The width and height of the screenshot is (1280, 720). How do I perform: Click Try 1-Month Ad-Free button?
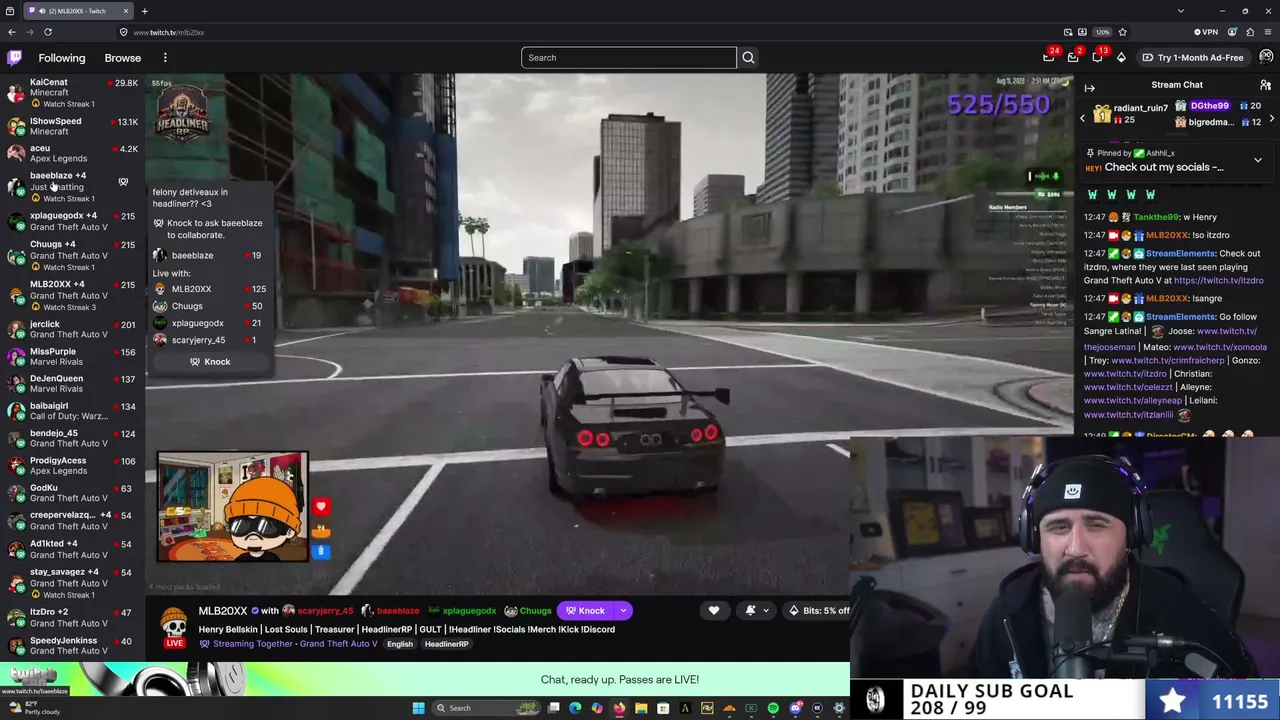tap(1193, 58)
